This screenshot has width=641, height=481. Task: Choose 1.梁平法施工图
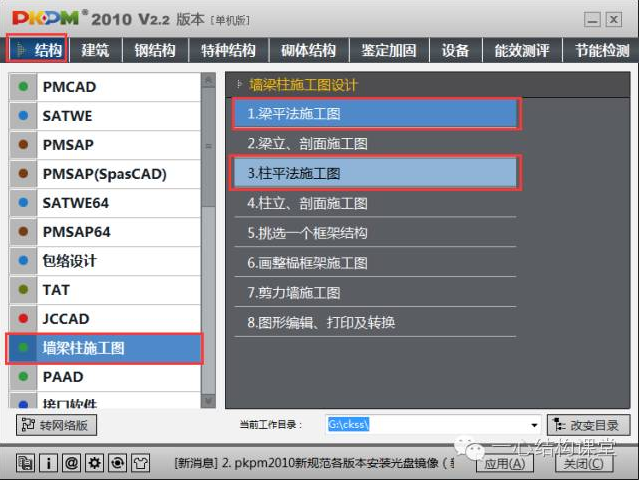(375, 114)
